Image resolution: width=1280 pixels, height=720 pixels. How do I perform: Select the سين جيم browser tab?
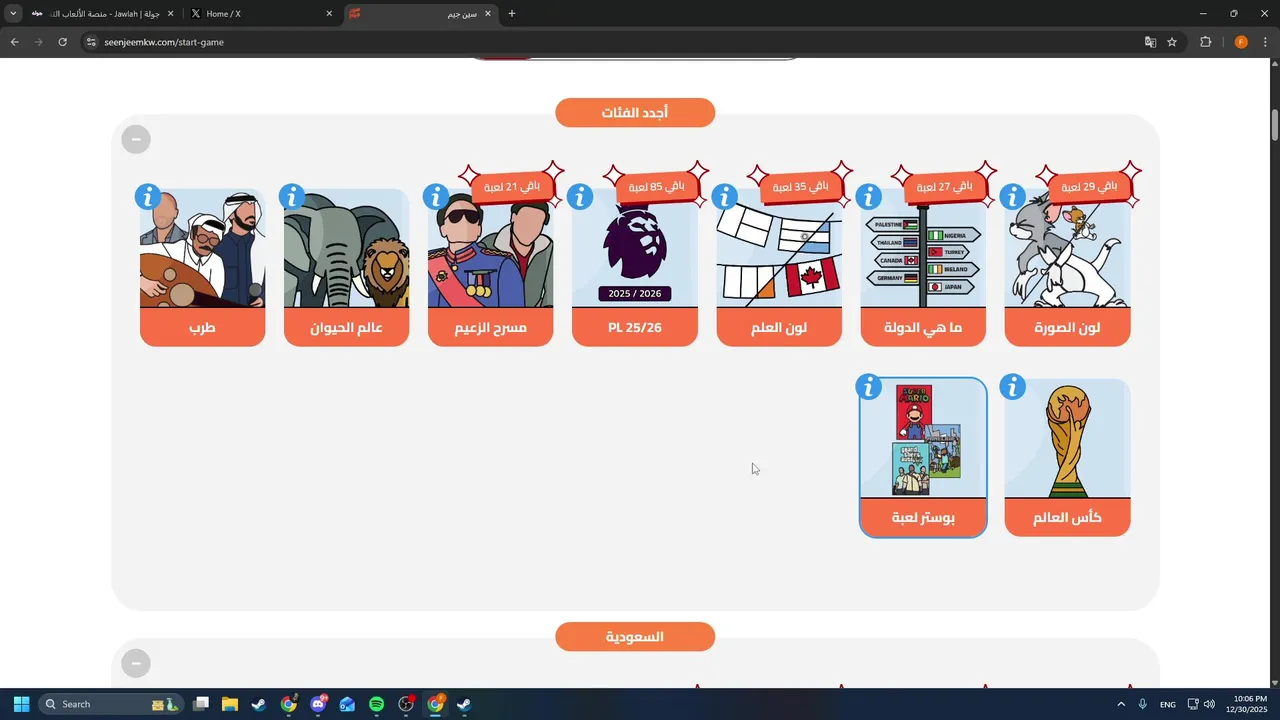(x=421, y=14)
